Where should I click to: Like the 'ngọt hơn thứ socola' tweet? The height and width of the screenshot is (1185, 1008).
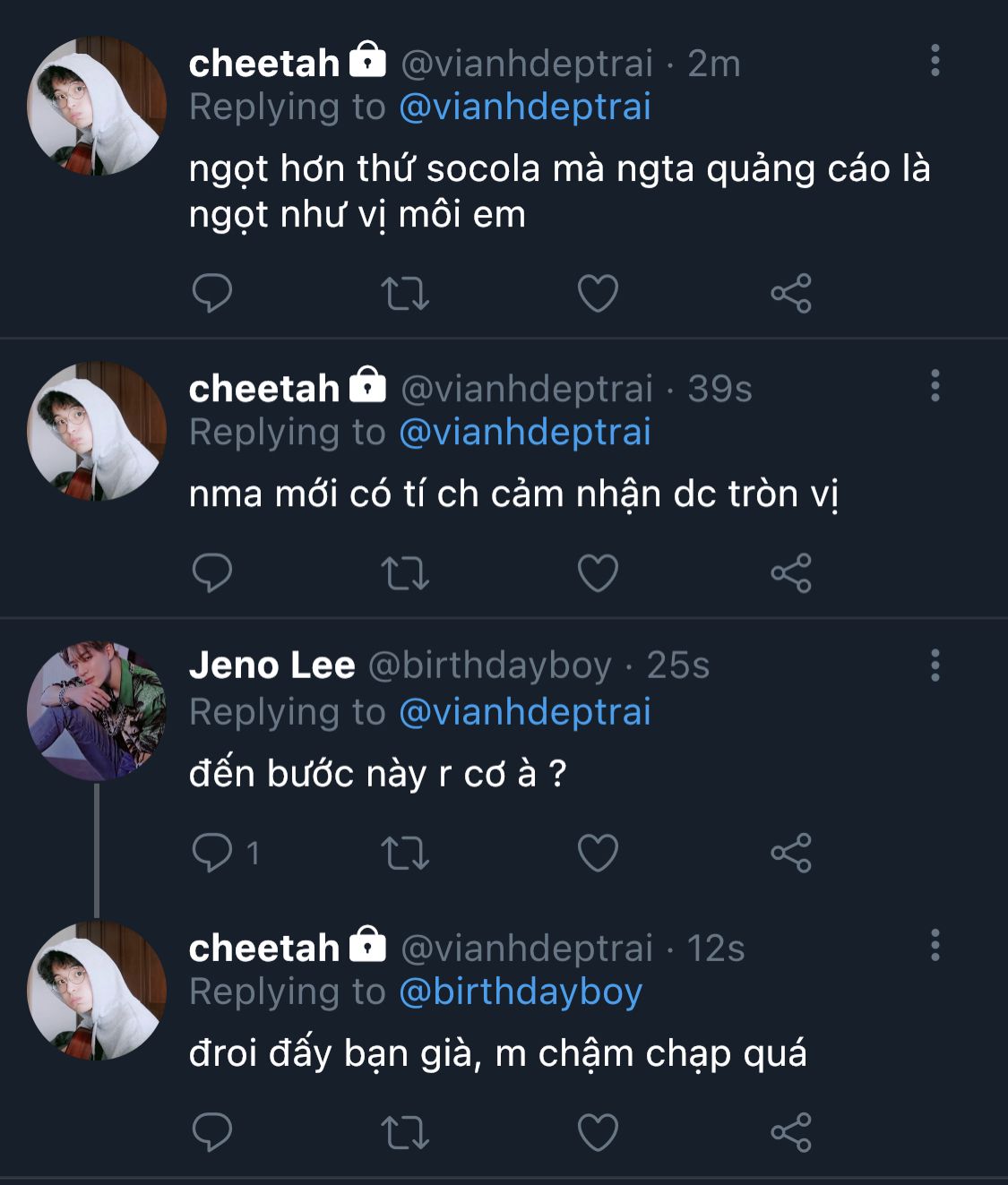(x=598, y=293)
